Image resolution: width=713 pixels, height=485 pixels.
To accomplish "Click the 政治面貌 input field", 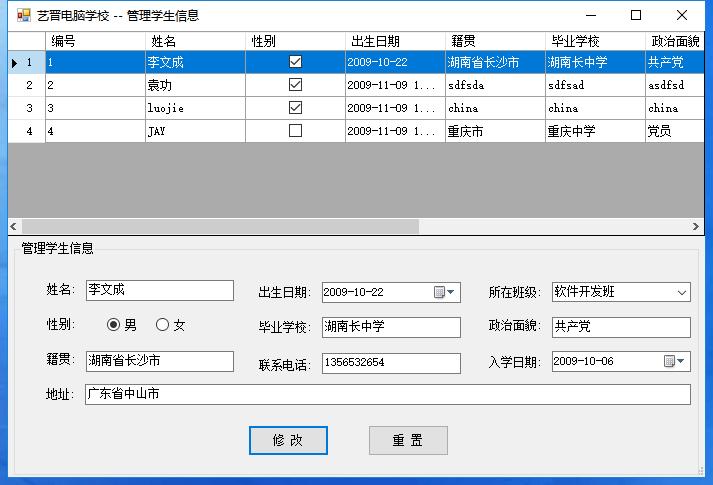I will tap(621, 327).
